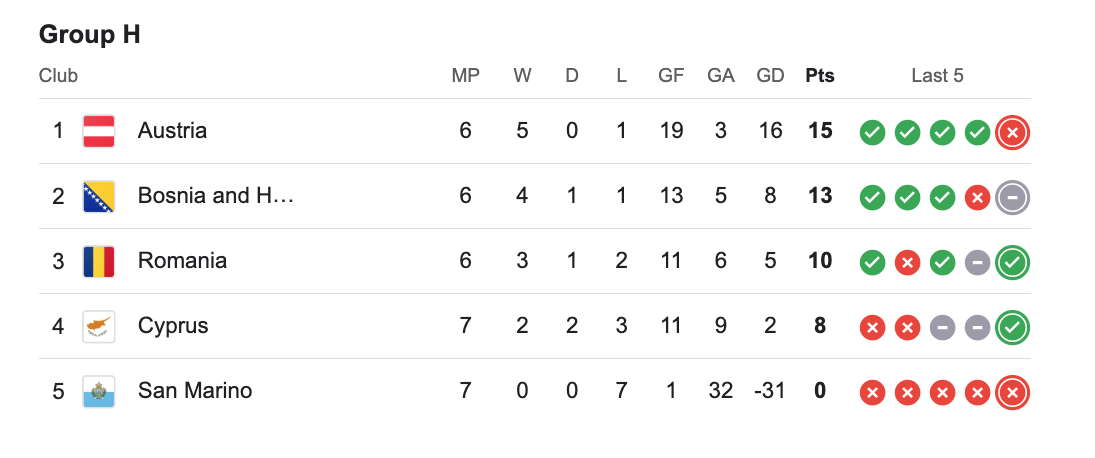The width and height of the screenshot is (1095, 458).
Task: Open the Austria team link
Action: [172, 131]
